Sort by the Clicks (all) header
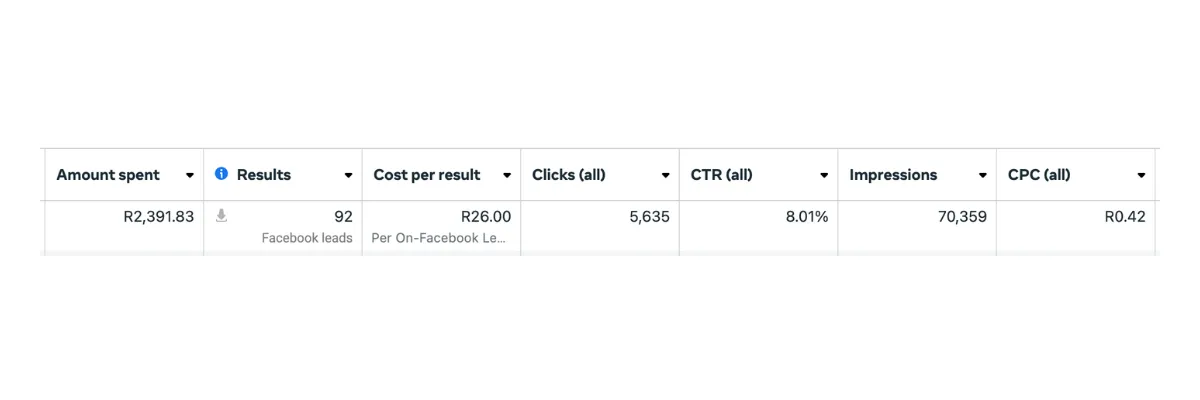 click(569, 175)
